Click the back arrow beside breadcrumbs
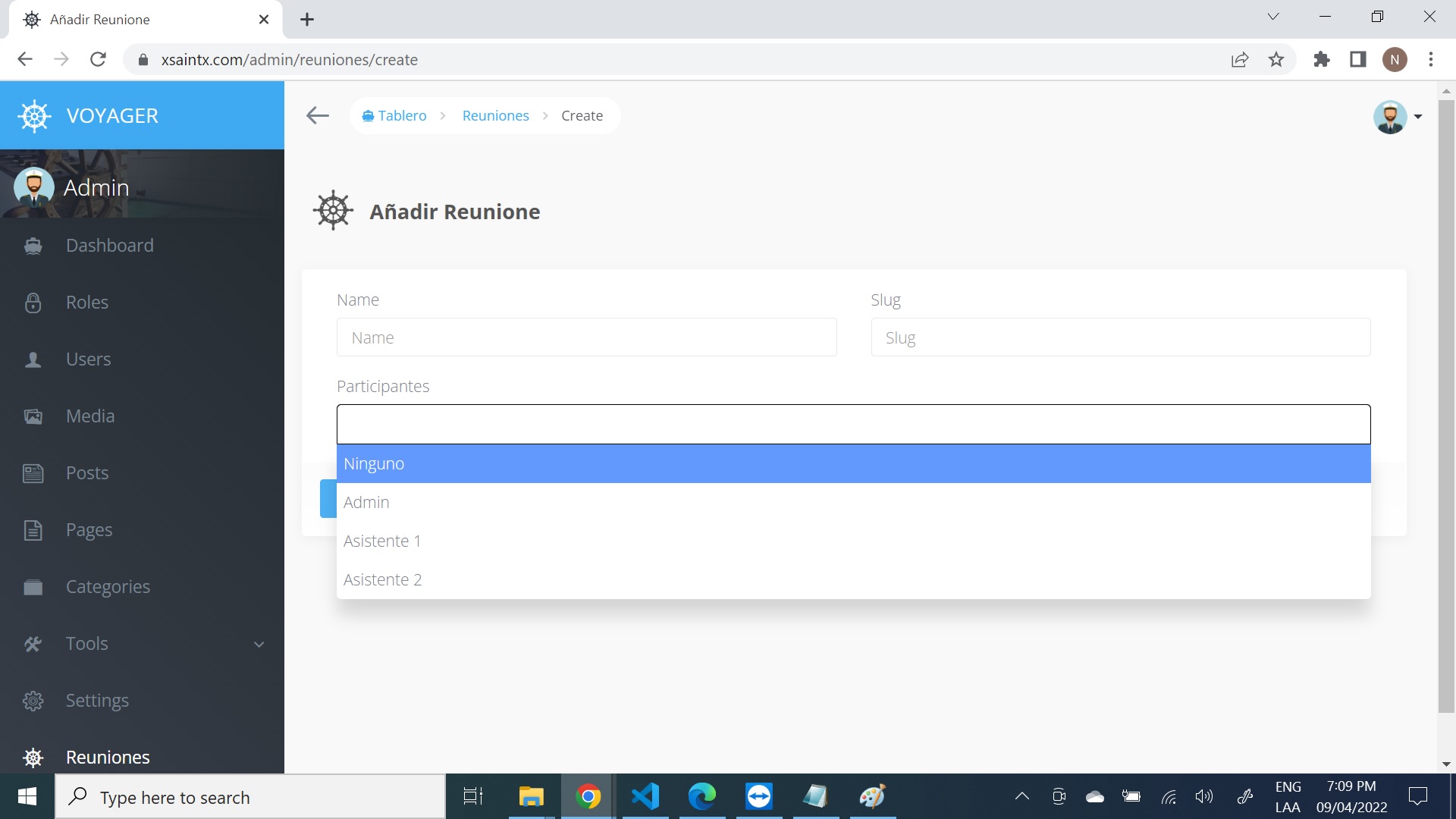The image size is (1456, 819). click(317, 115)
